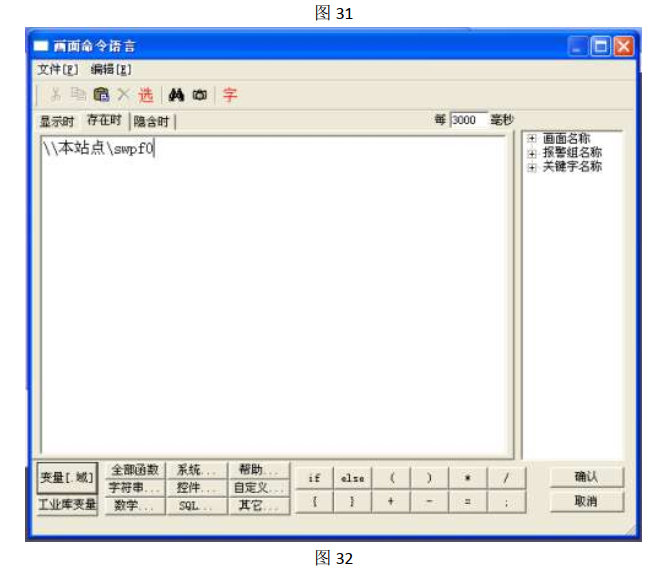Image resolution: width=664 pixels, height=573 pixels.
Task: Expand the 关键字名称 tree node
Action: [x=532, y=167]
